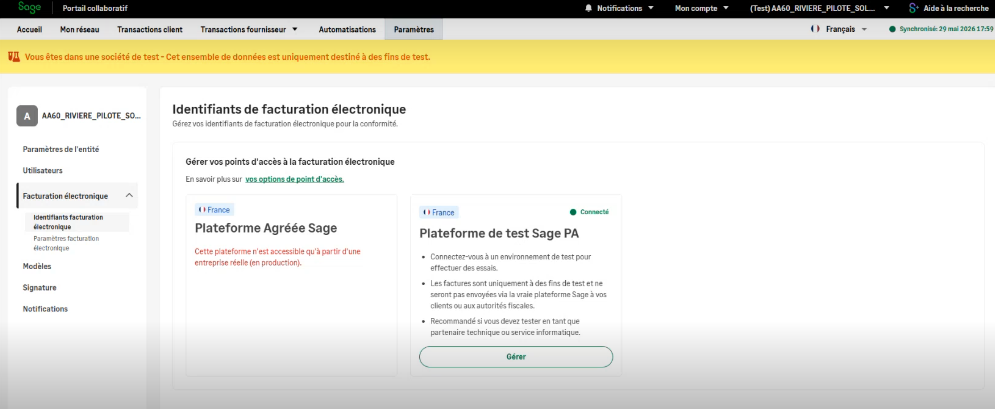Open the Aide à la recherche sparkle icon
The height and width of the screenshot is (409, 995).
tap(913, 8)
